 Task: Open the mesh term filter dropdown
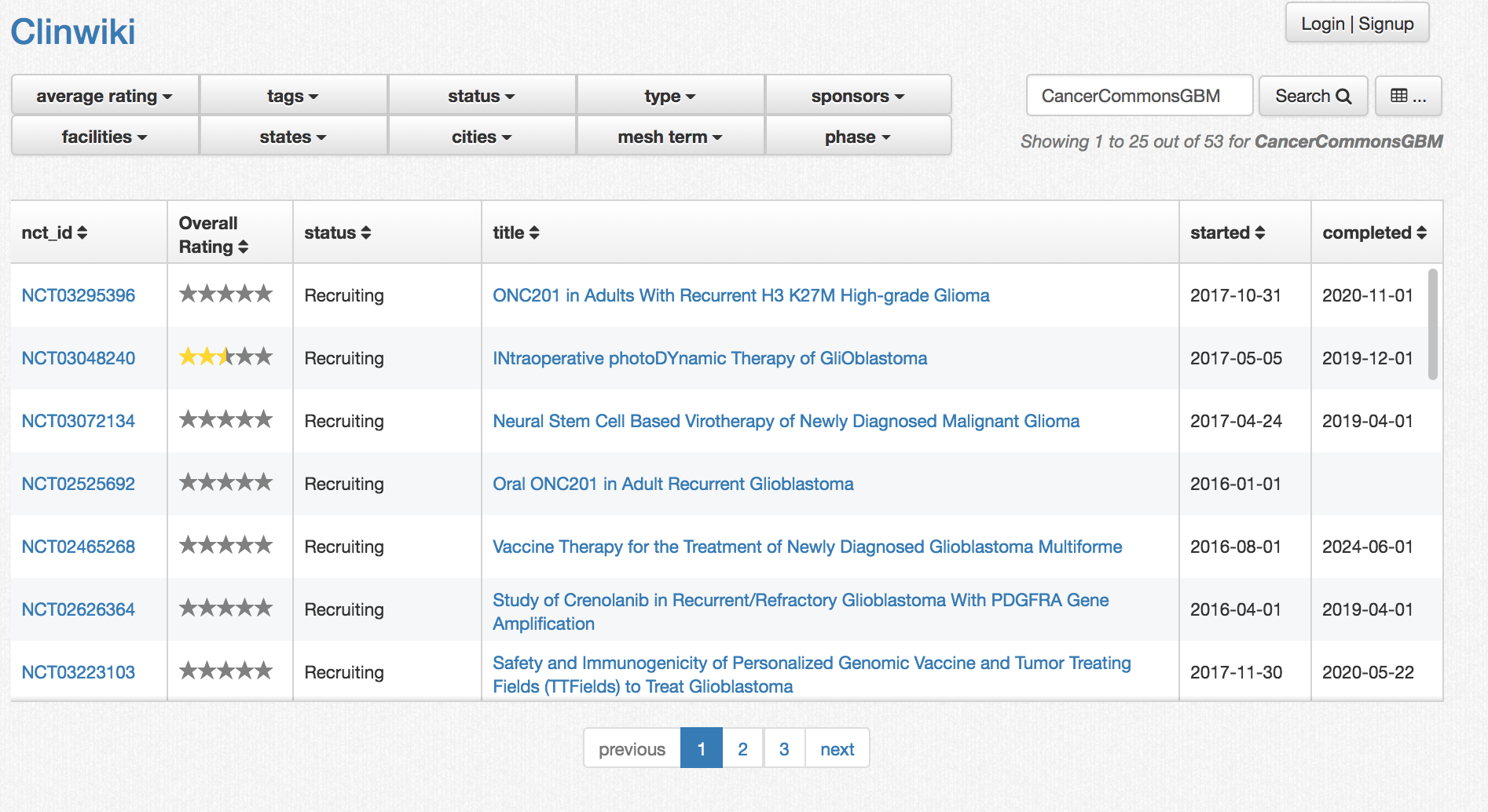pos(670,137)
